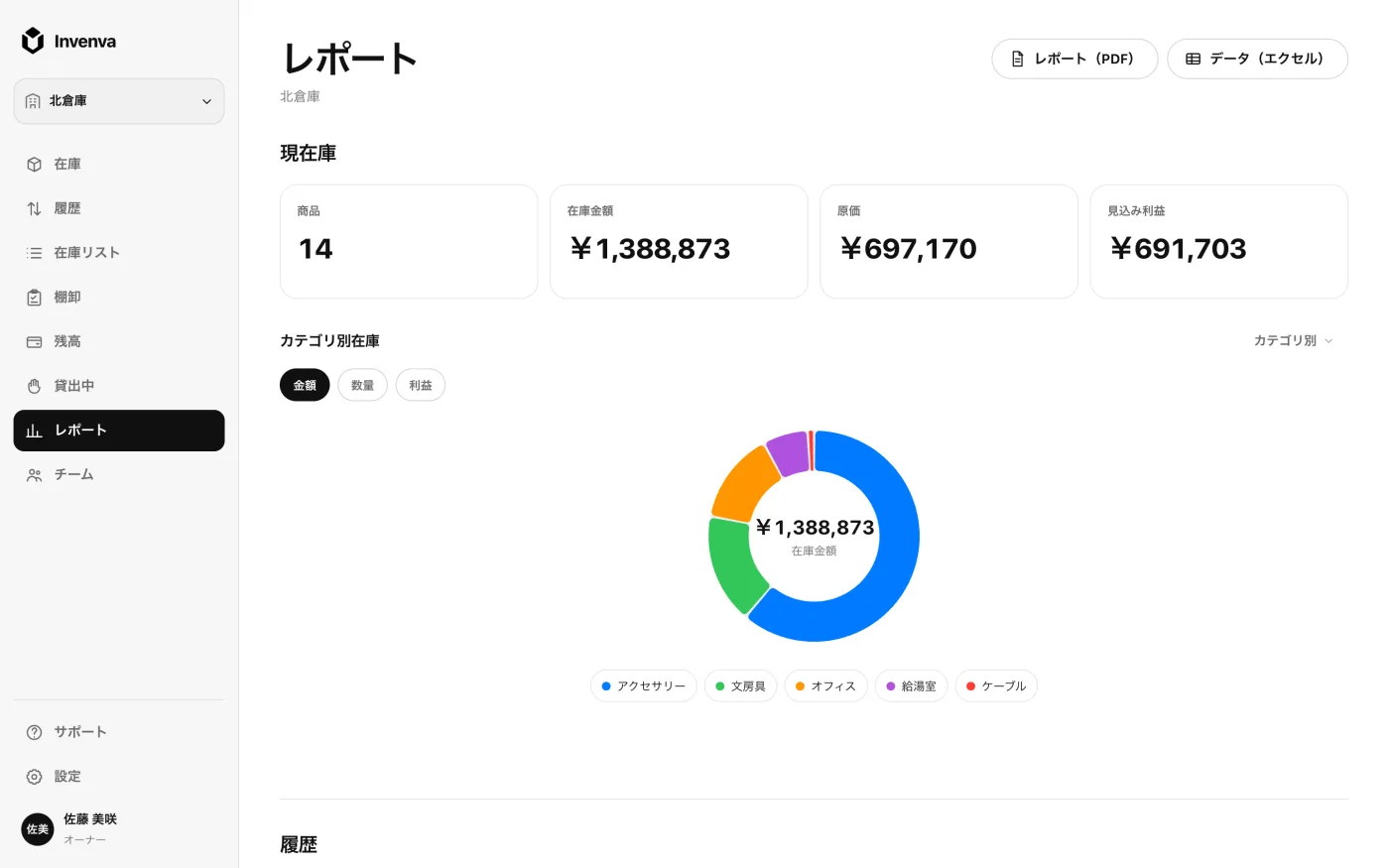
Task: Click the 佐藤 美咲 user name
Action: click(x=90, y=819)
